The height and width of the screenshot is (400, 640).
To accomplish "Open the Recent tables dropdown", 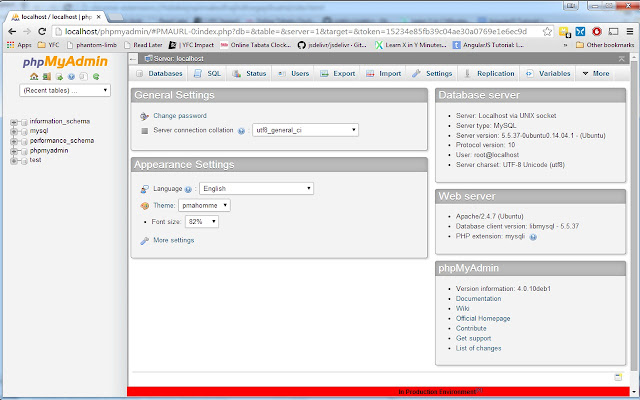I will coord(65,91).
